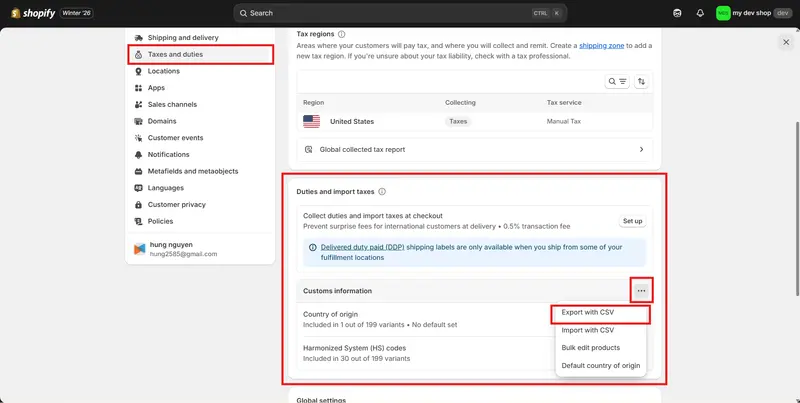The image size is (800, 403).
Task: Focus the top Search bar
Action: point(400,13)
